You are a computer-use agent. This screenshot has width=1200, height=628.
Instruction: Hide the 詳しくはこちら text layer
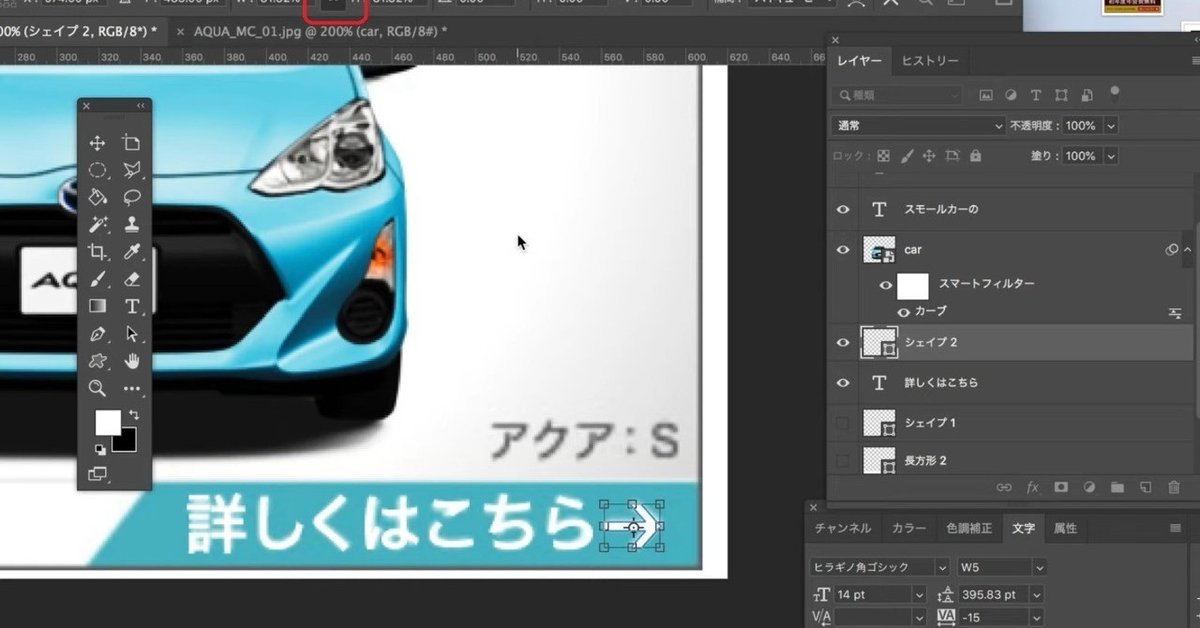[843, 383]
